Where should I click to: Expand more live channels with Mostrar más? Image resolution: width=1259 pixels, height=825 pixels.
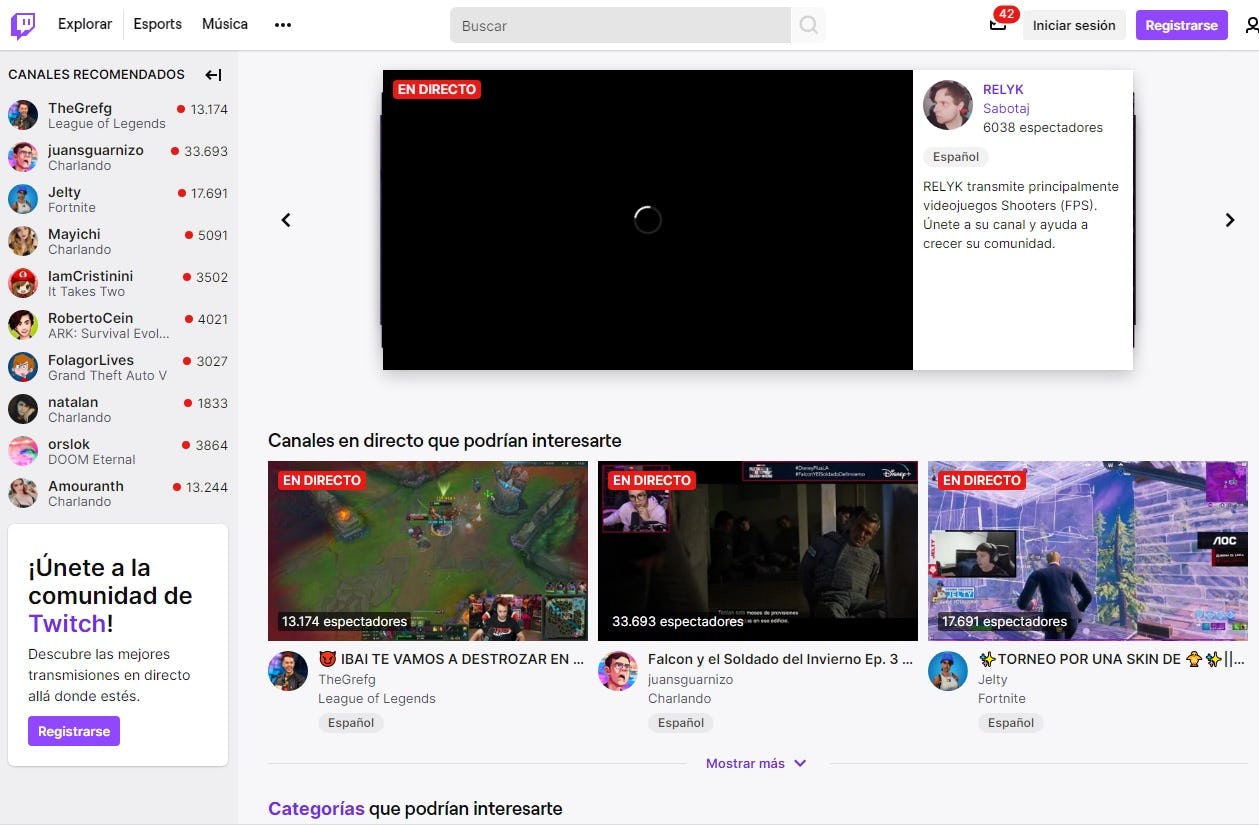[x=755, y=763]
